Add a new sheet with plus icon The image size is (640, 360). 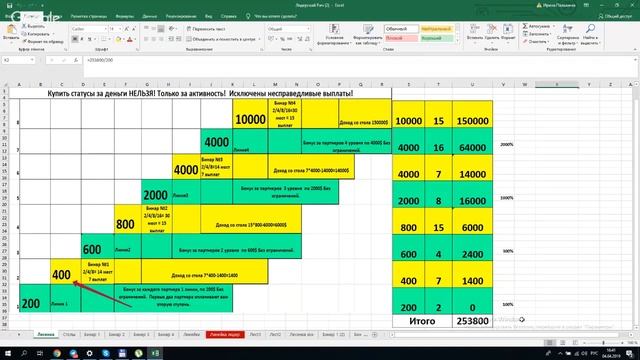[x=374, y=335]
